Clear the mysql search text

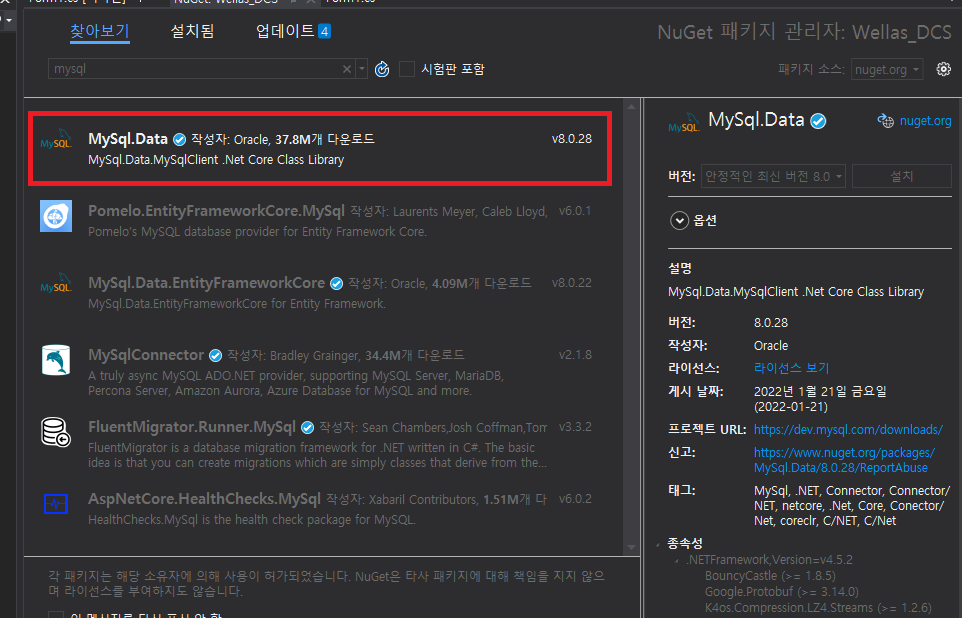pyautogui.click(x=347, y=69)
